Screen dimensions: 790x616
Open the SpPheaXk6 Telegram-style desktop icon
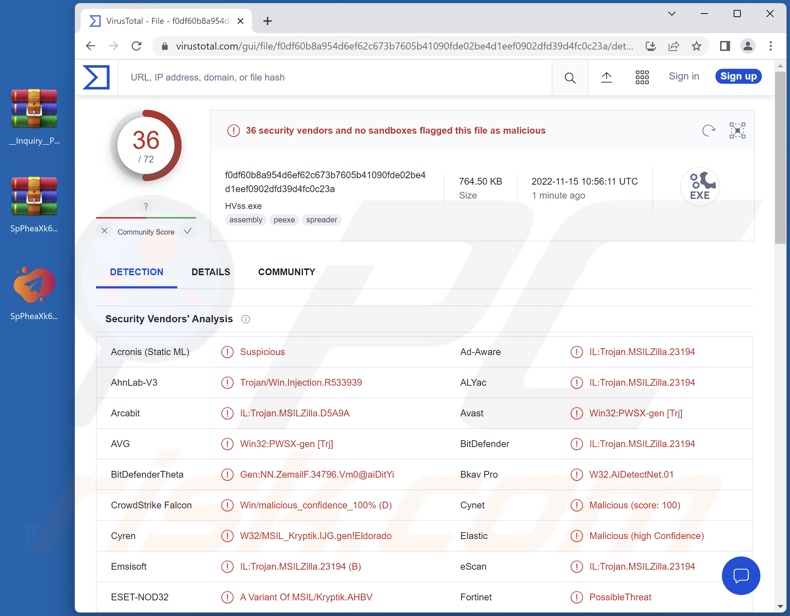[x=34, y=294]
